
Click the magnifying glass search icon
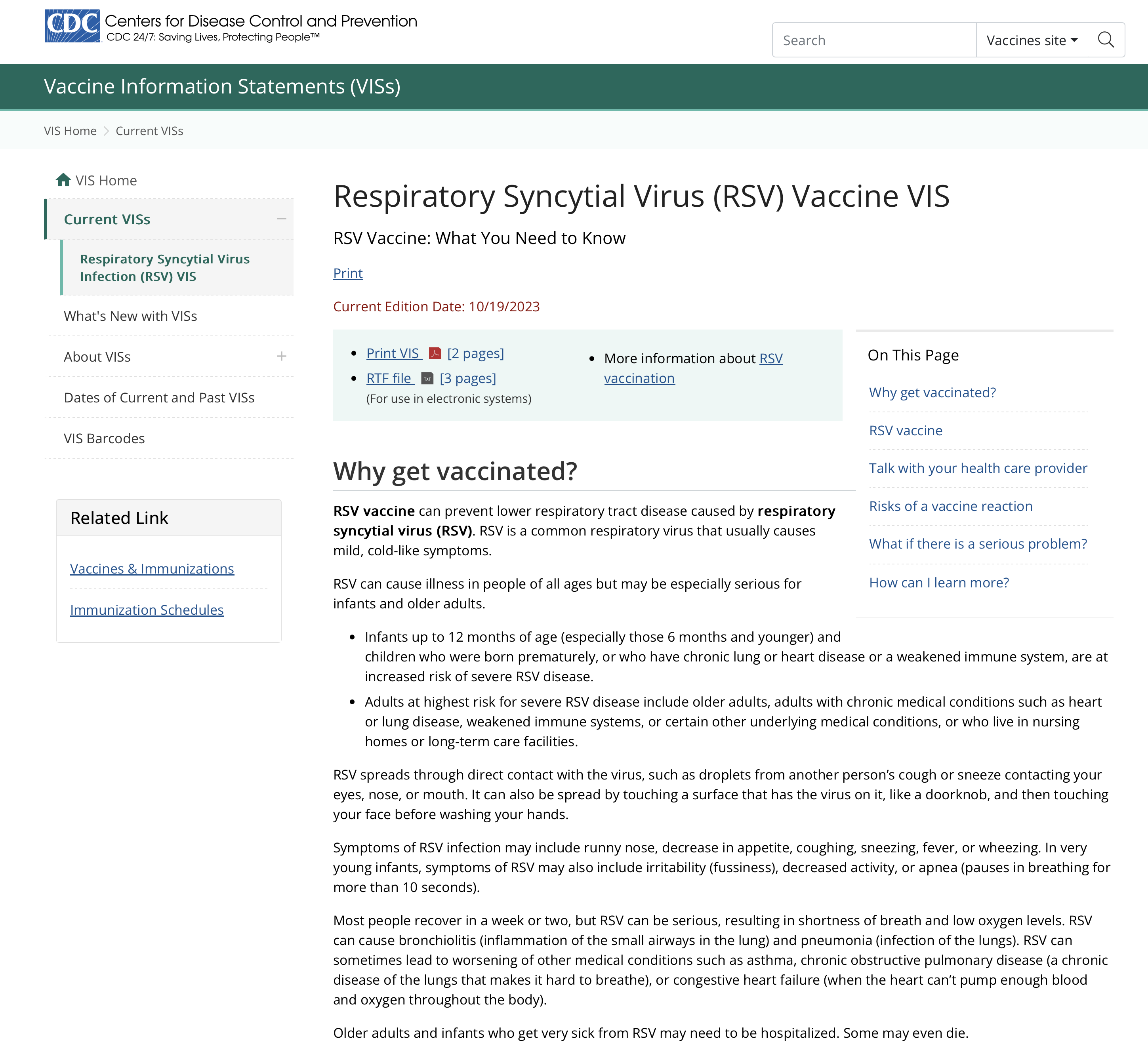point(1105,40)
